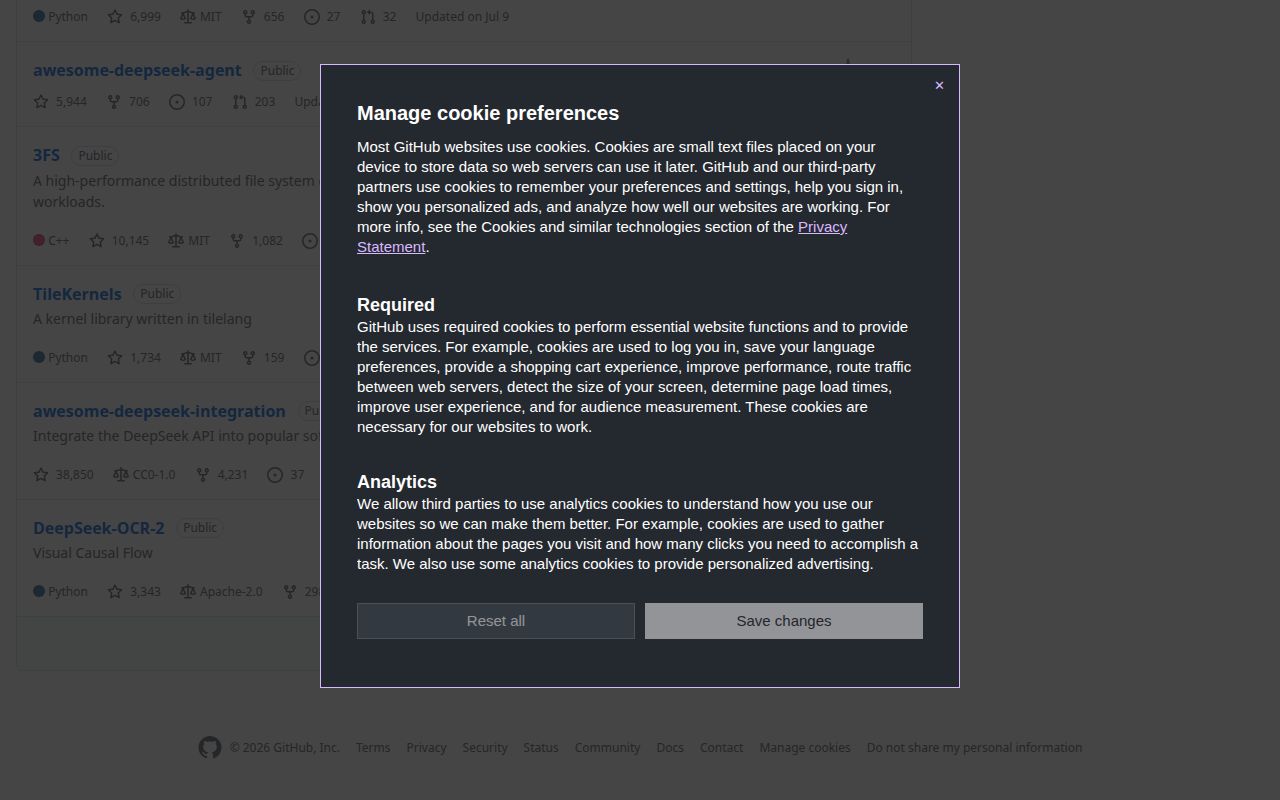Click the fork icon beside 1,082
The image size is (1280, 800).
coord(237,241)
